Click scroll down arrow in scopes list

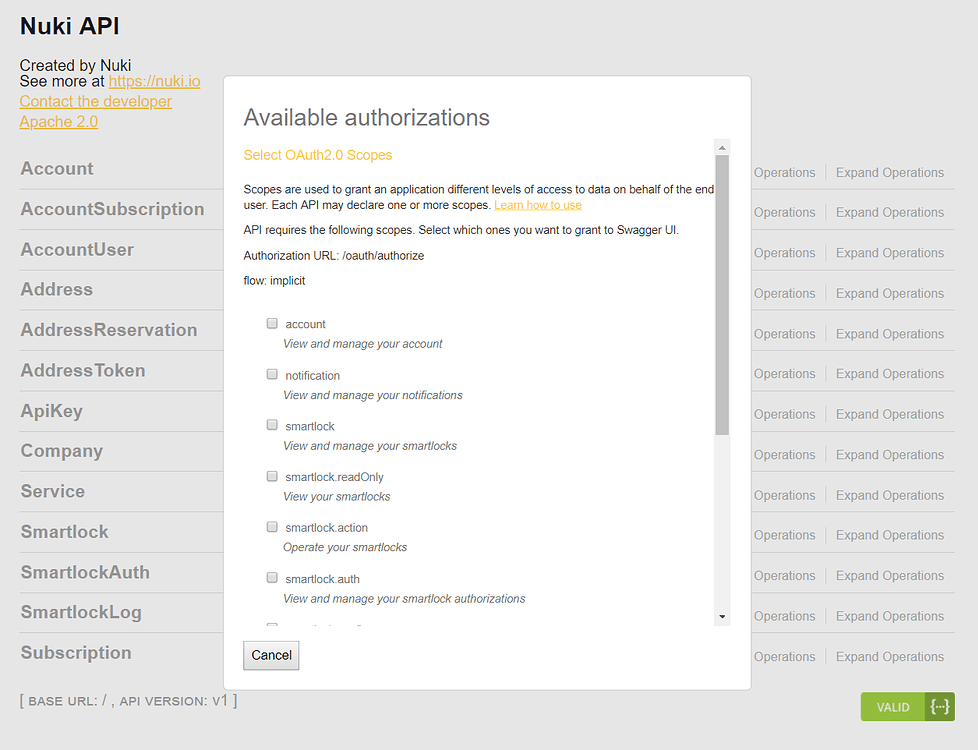722,616
